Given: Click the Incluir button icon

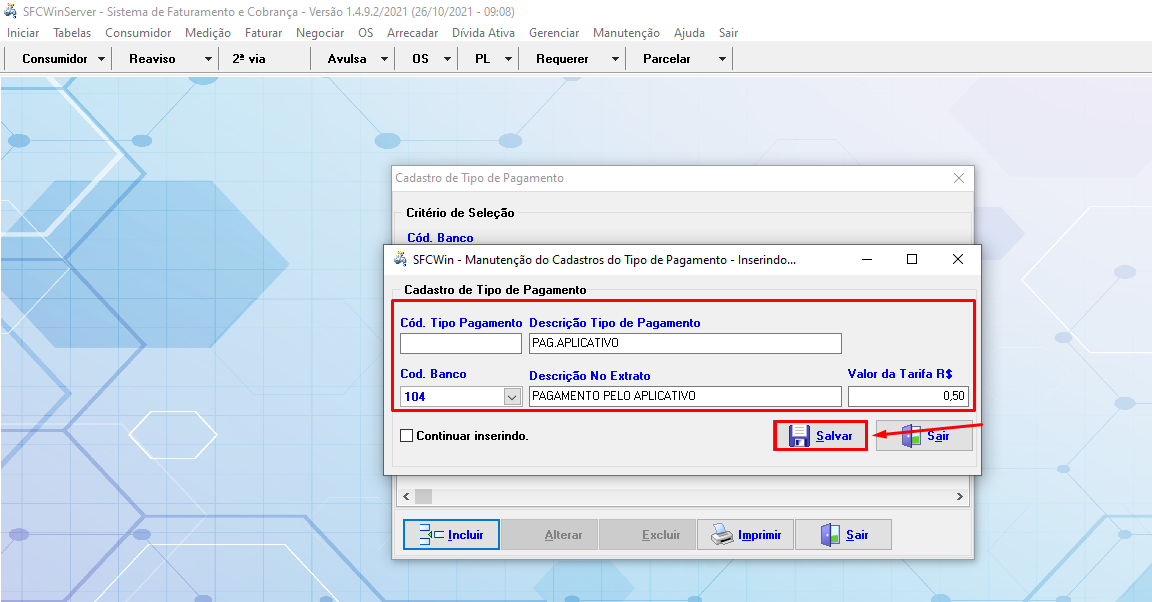Looking at the screenshot, I should [x=430, y=535].
